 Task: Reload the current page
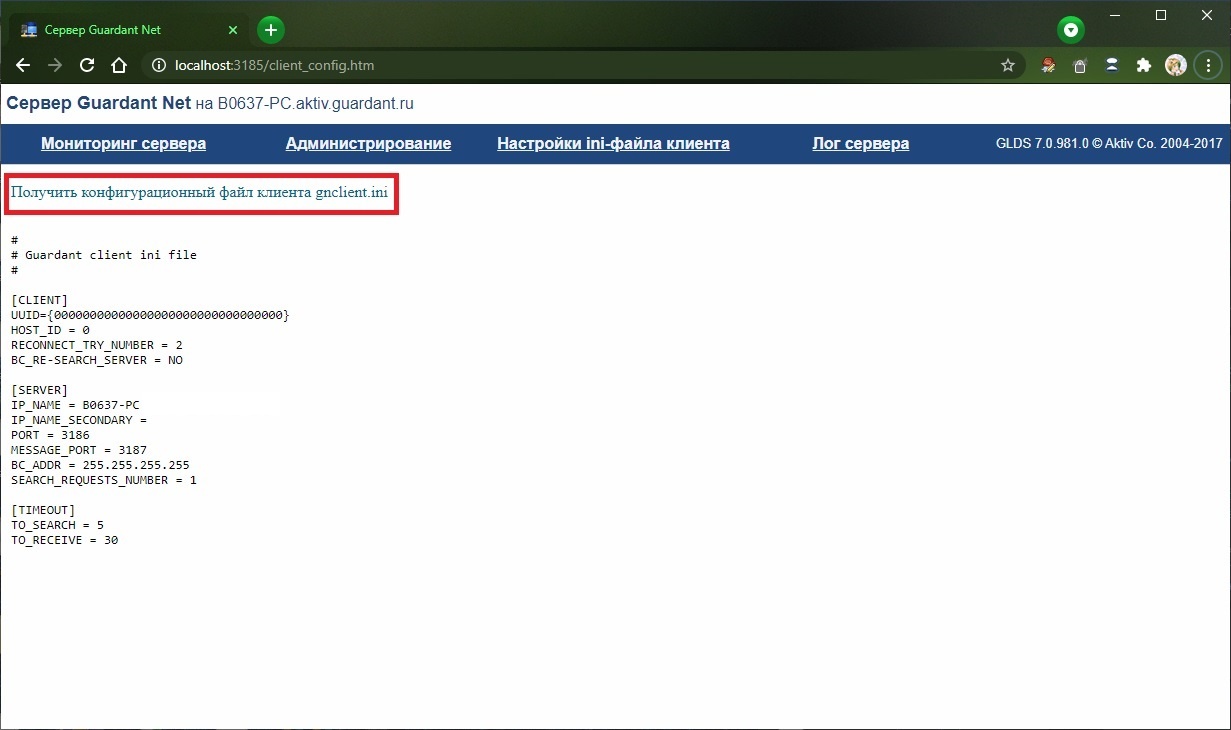point(87,66)
